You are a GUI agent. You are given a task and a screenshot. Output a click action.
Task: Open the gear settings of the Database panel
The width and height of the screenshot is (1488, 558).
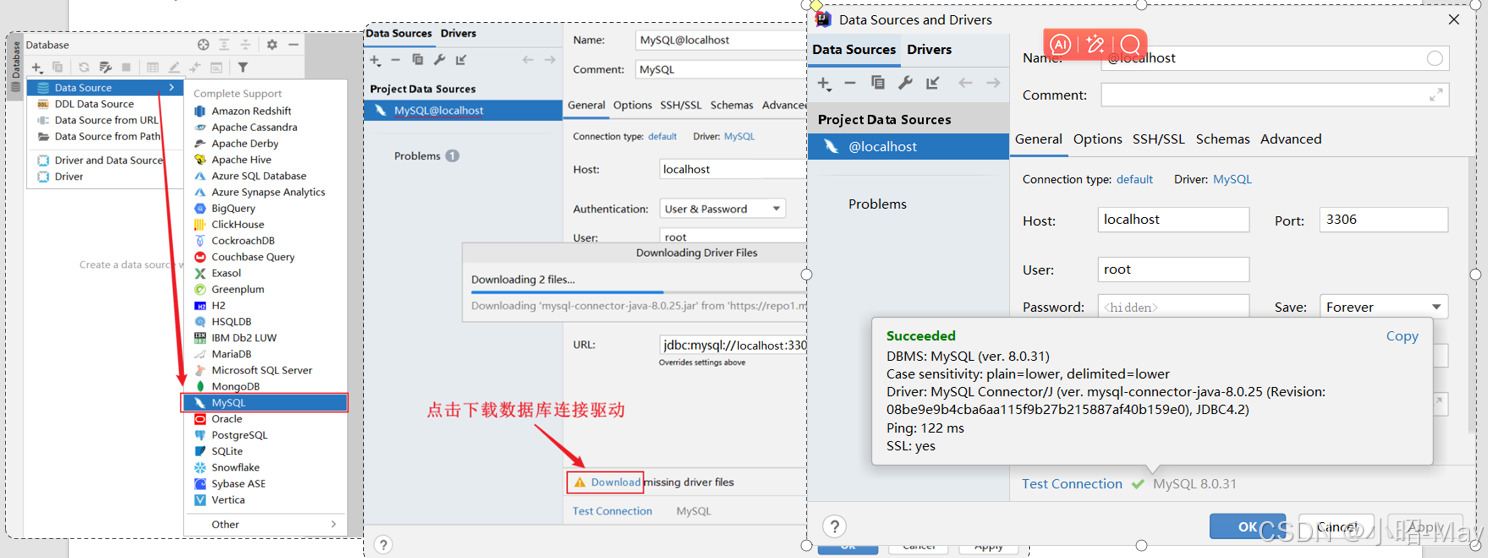pyautogui.click(x=272, y=45)
